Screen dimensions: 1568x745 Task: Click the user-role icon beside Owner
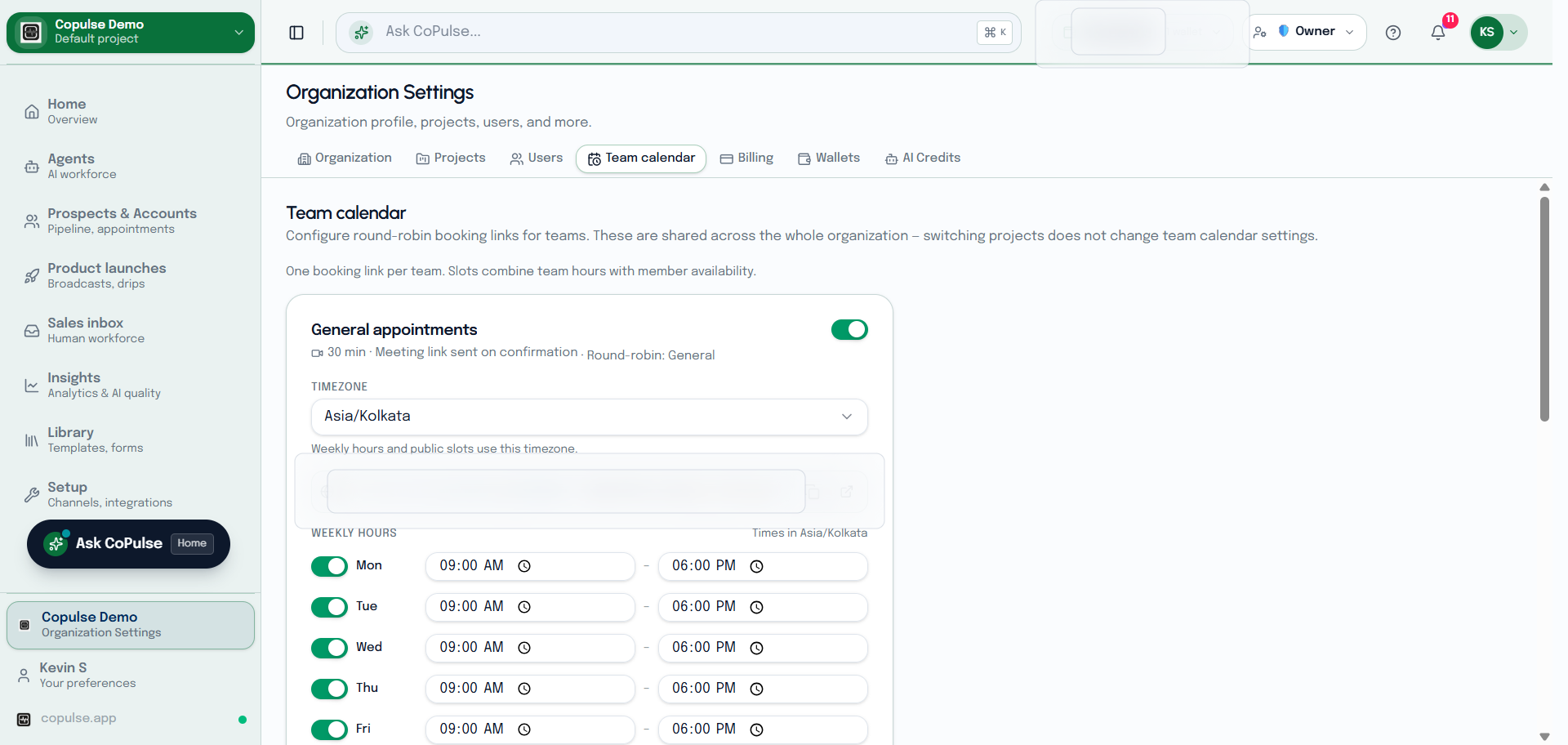[x=1260, y=32]
